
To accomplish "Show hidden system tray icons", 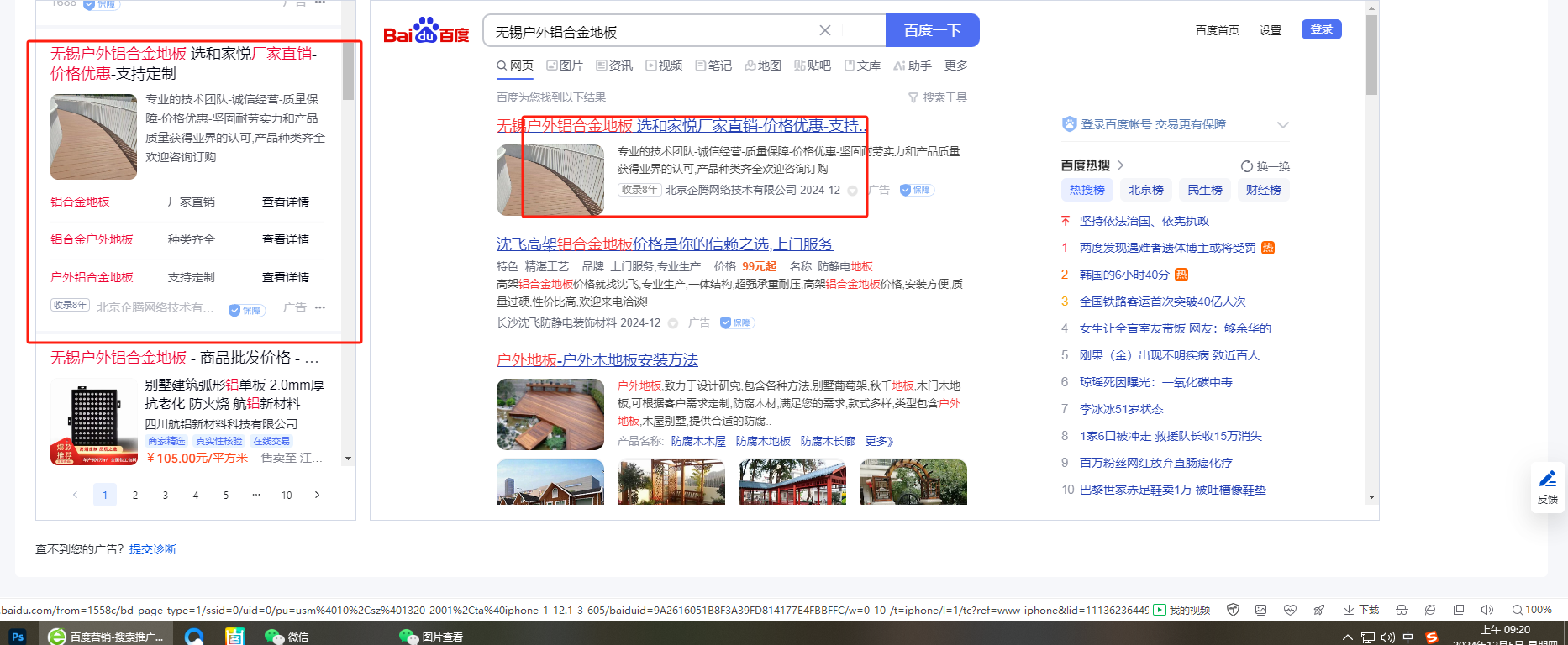I will (1347, 637).
